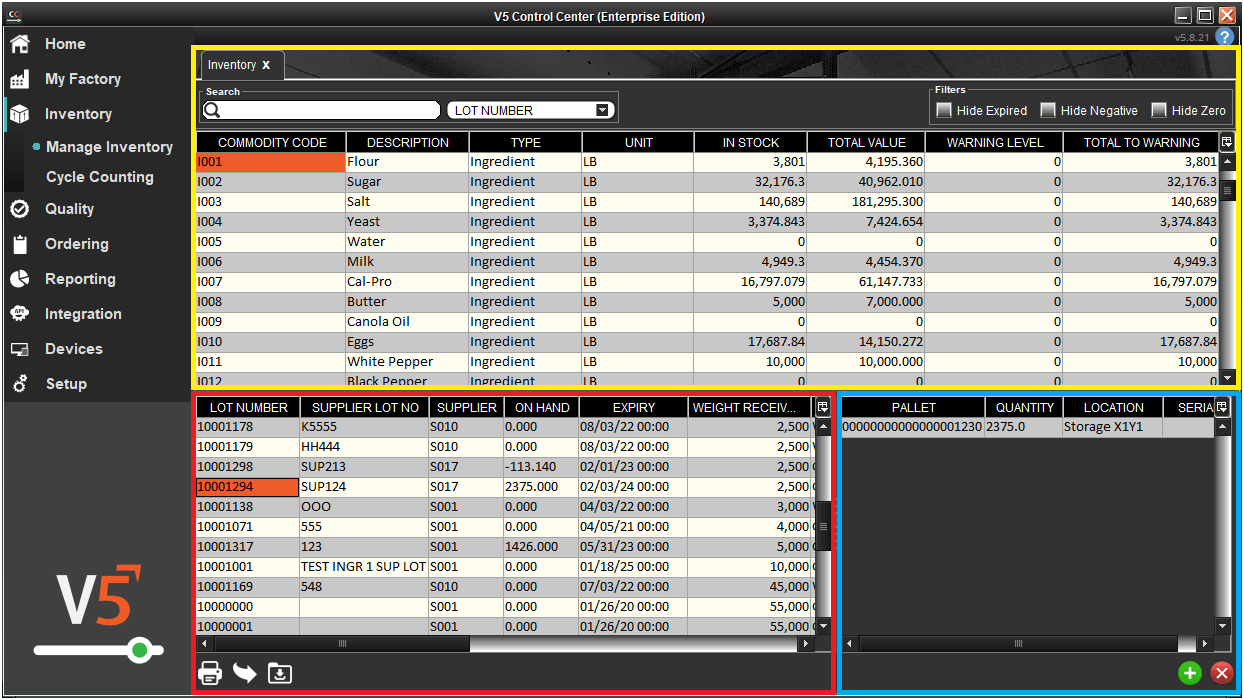Open column options on the lot number grid
Screen dimensions: 1244x700
[822, 407]
